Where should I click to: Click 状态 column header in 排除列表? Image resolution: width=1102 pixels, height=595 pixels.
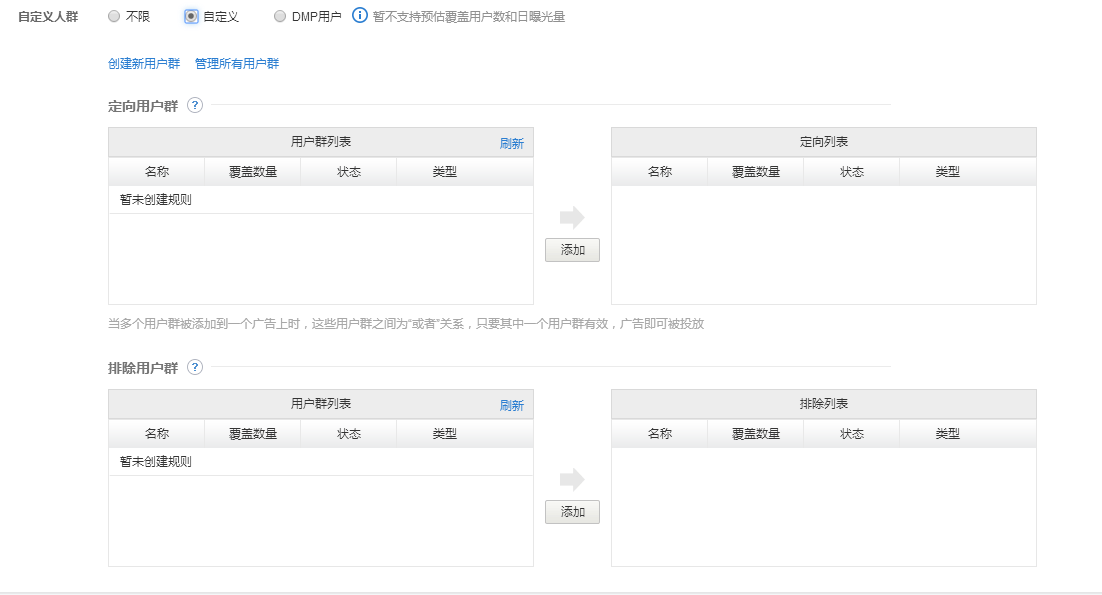click(x=851, y=434)
